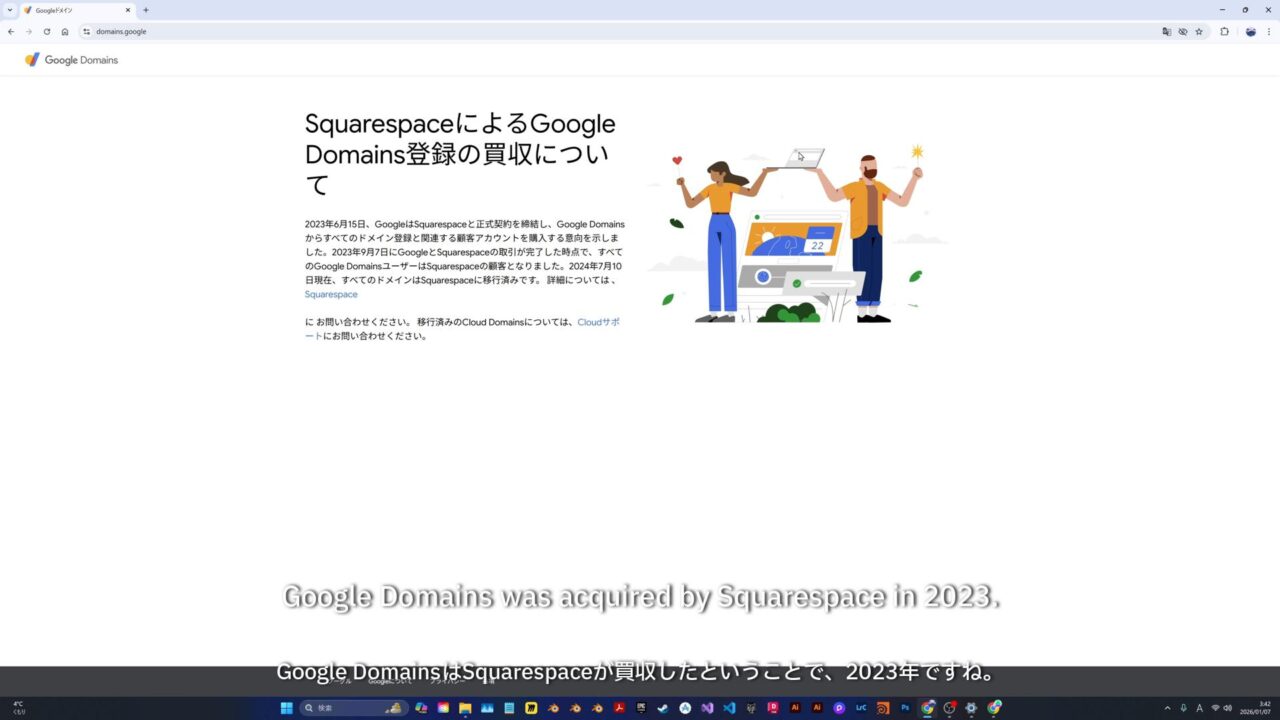
Task: Go to the browser home page
Action: point(65,32)
